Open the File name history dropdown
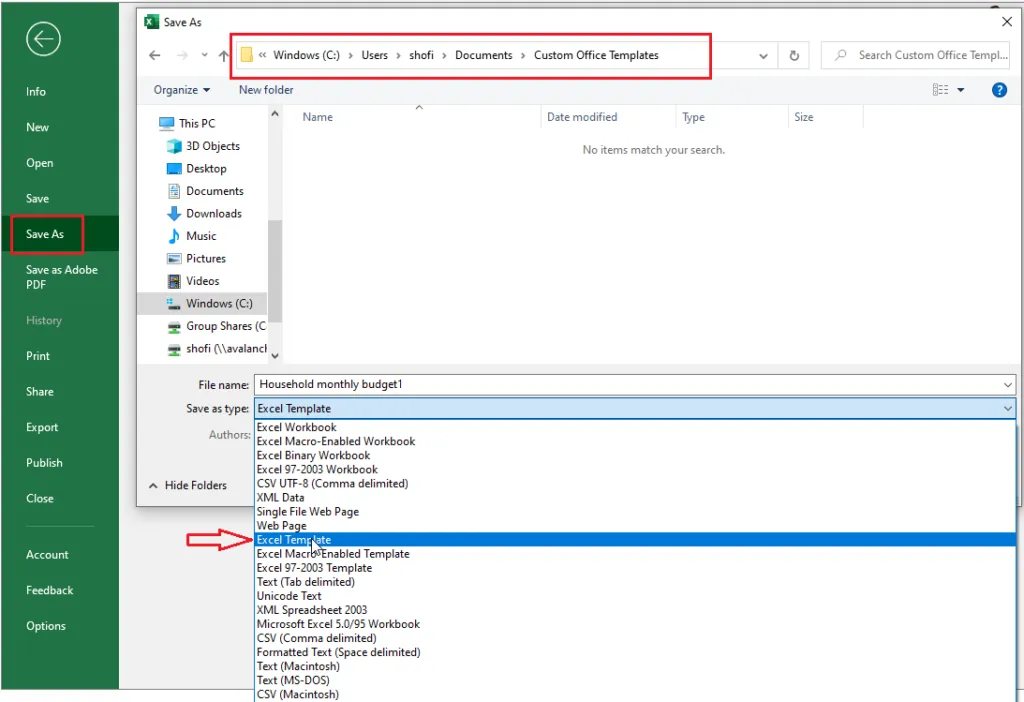This screenshot has width=1024, height=702. (1008, 385)
